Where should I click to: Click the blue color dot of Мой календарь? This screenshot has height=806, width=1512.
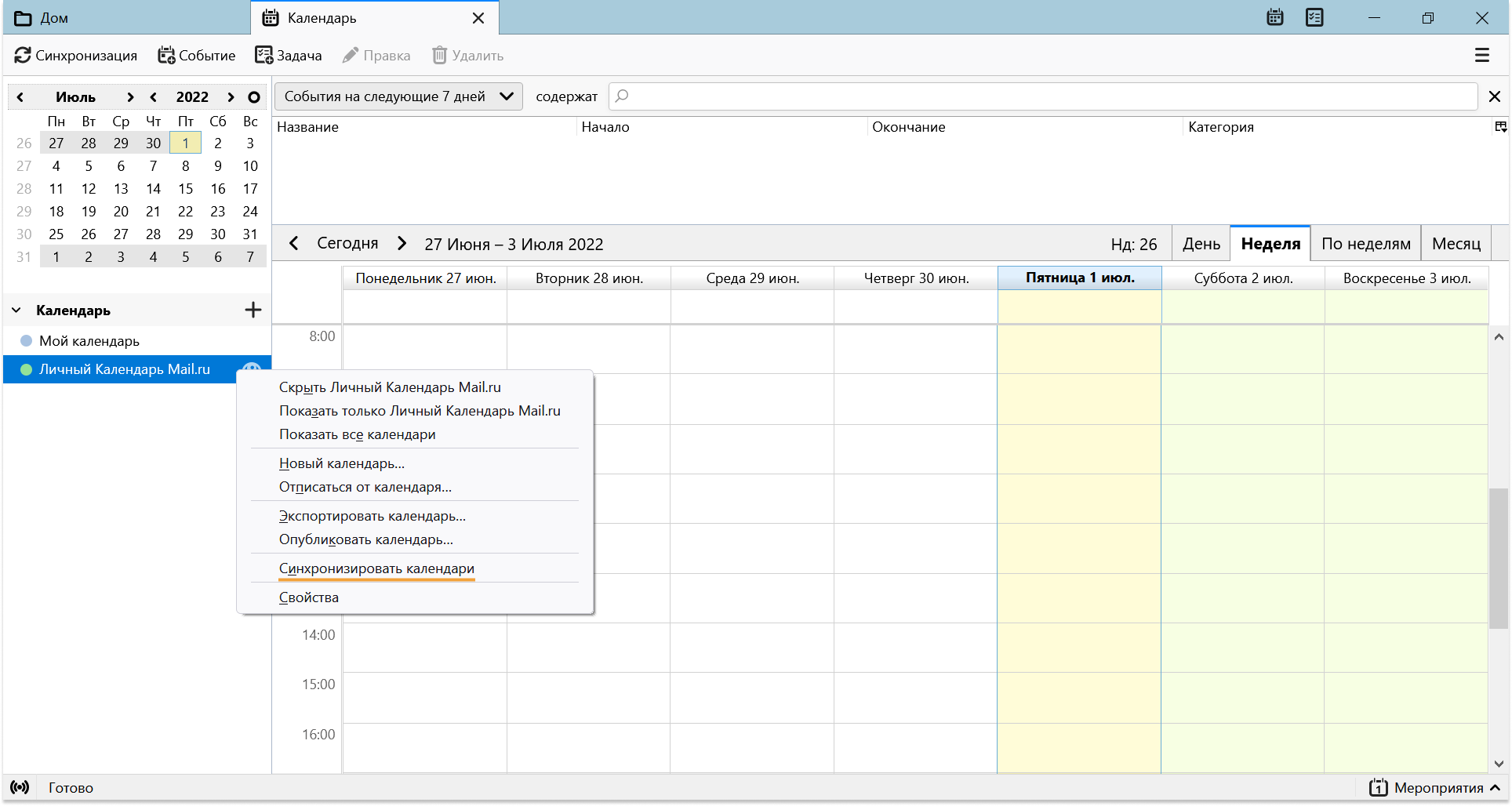(26, 341)
